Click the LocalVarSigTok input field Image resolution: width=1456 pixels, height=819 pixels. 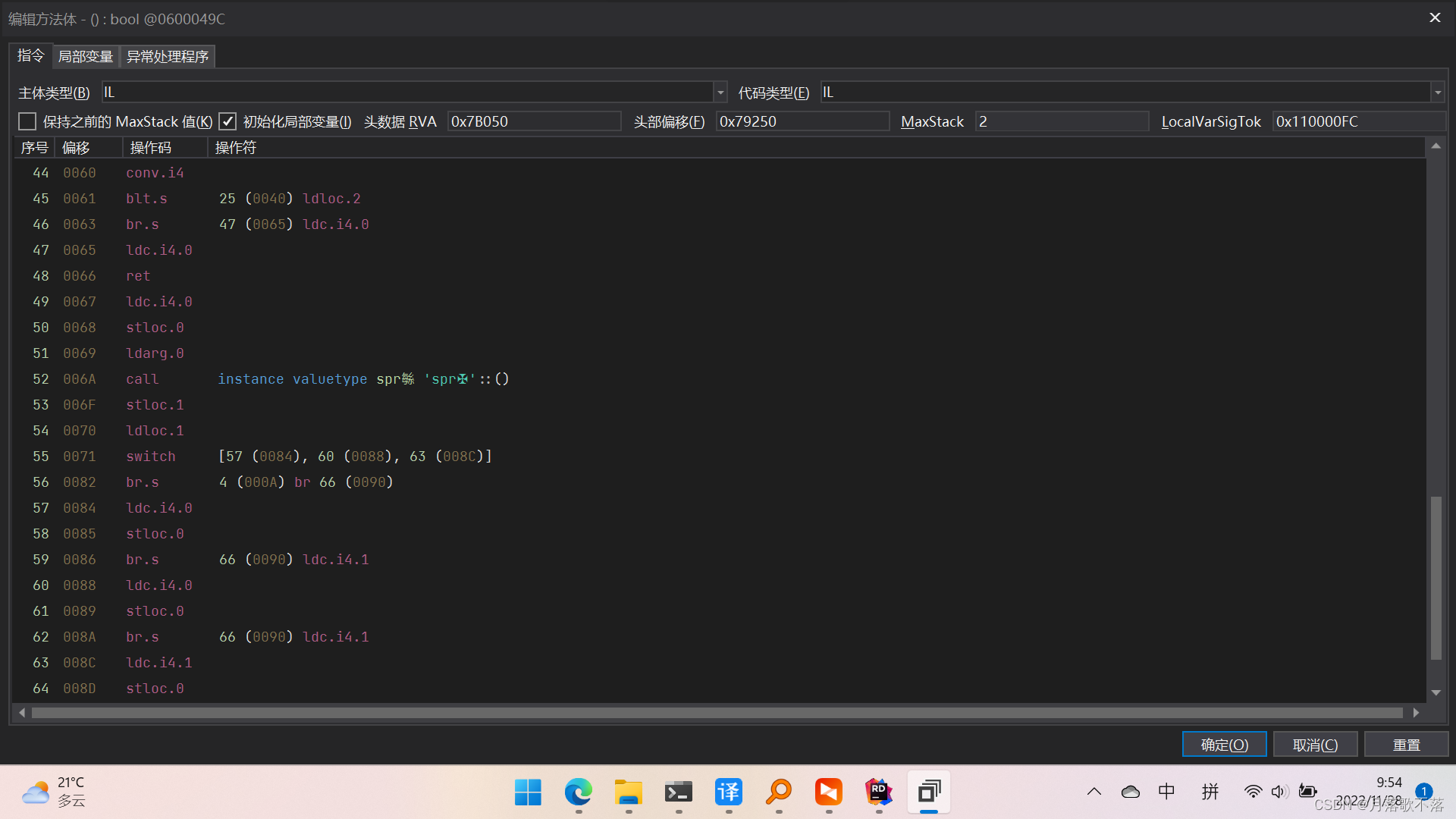tap(1359, 121)
